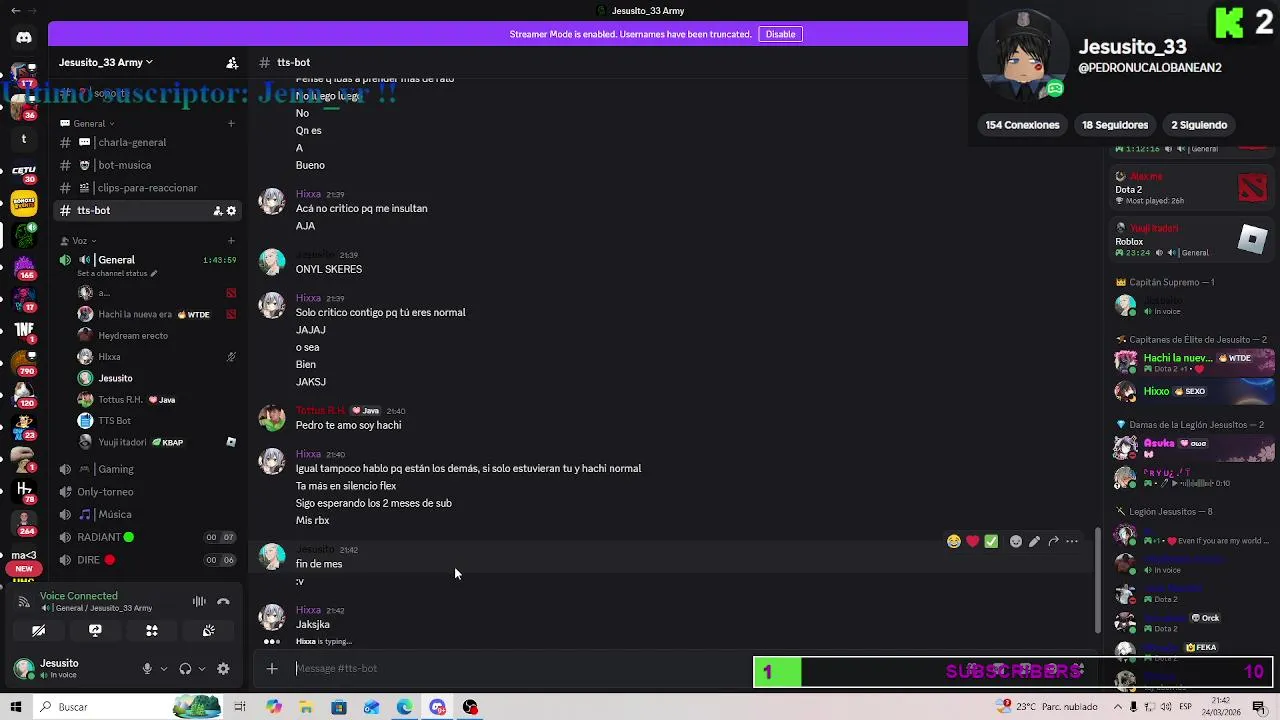
Task: Open Hixxa avatar on 'Jaksjka' message
Action: click(272, 617)
